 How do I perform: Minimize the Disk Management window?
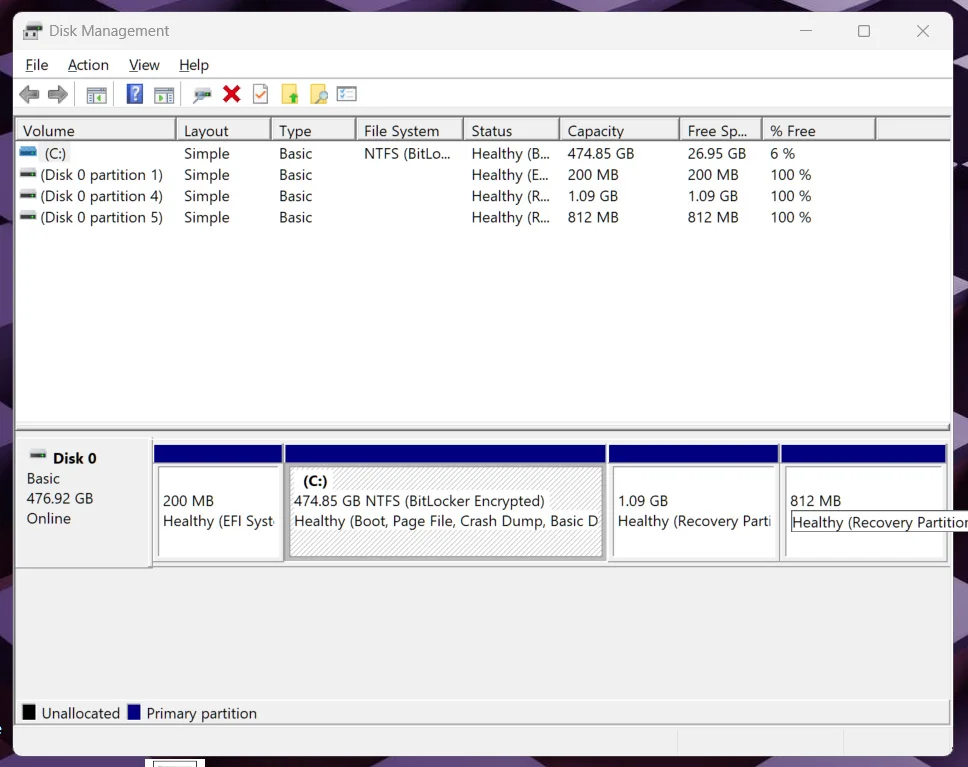pos(806,31)
